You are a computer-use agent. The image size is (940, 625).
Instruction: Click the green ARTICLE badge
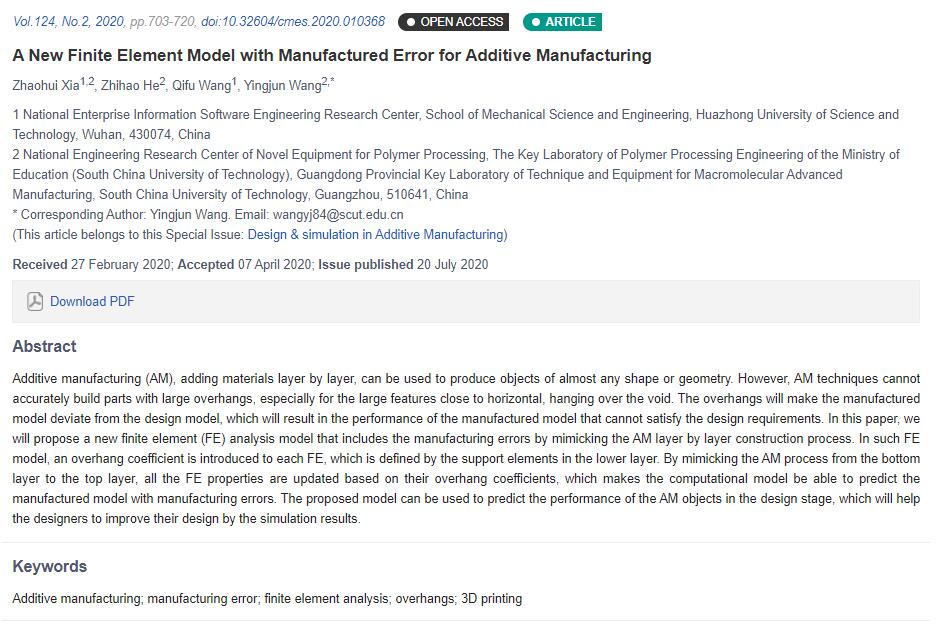point(562,22)
